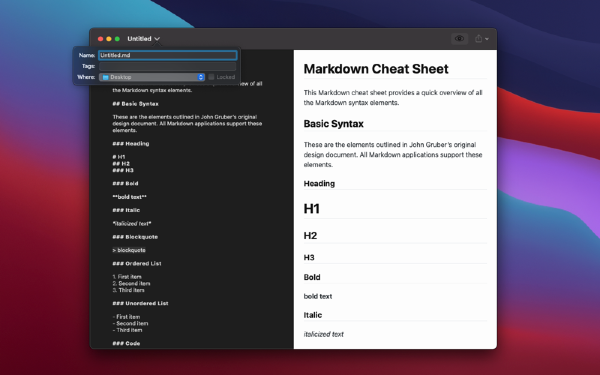Click the 'H3' heading in preview
Viewport: 600px width, 375px height.
click(x=309, y=258)
